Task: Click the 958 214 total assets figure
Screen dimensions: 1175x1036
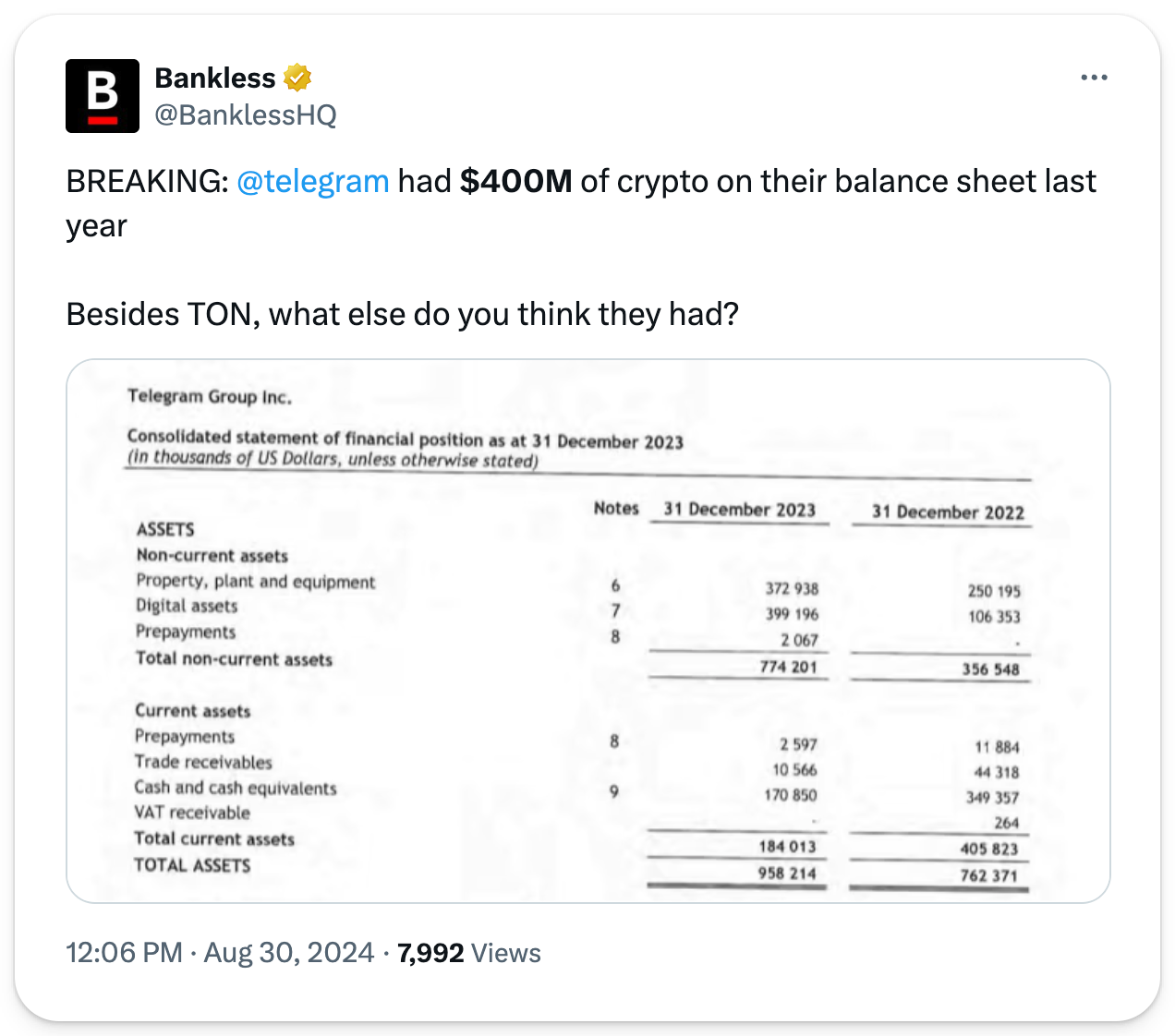Action: (x=787, y=873)
